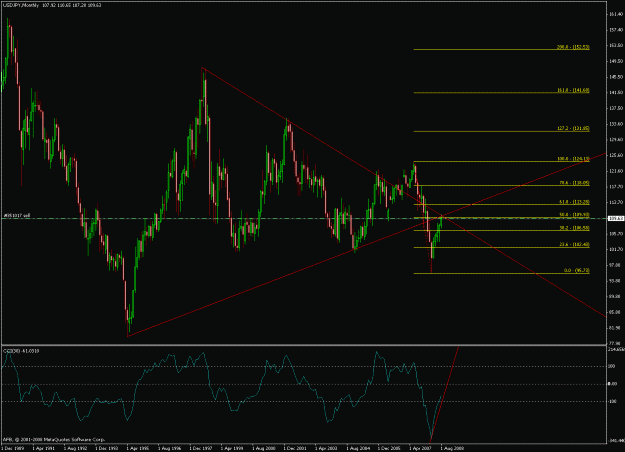The image size is (625, 452).
Task: Click the 1 Dec 1993 date label
Action: point(107,448)
